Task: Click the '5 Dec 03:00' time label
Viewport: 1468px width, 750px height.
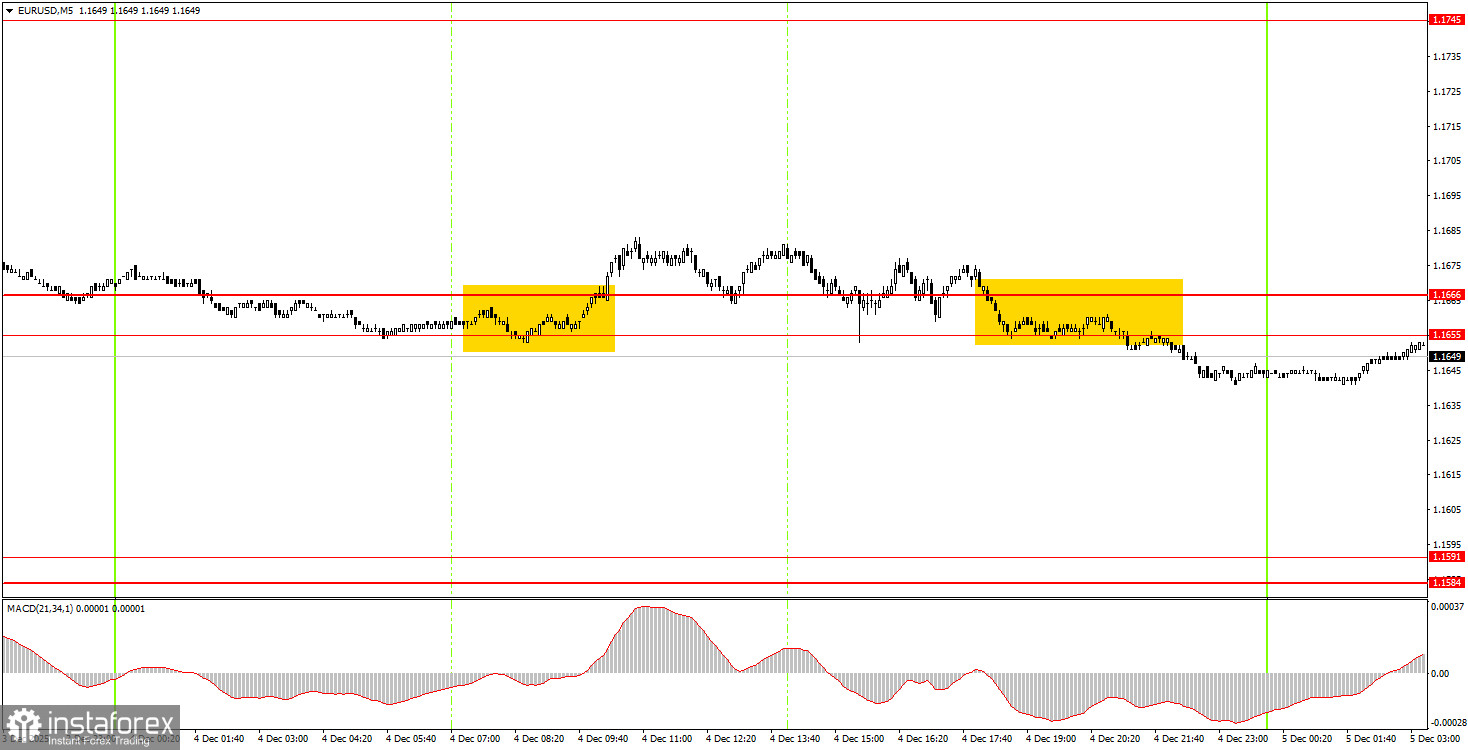Action: [x=1434, y=739]
